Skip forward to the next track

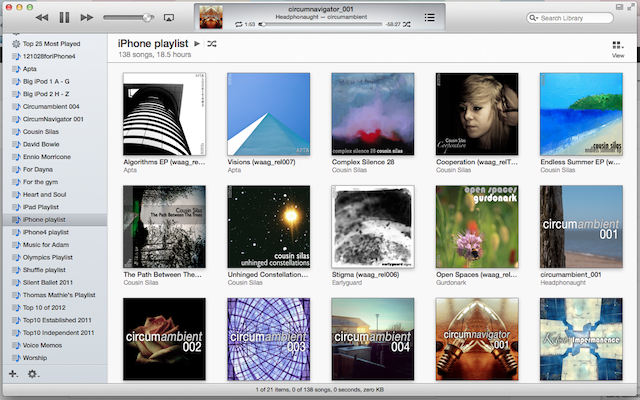tap(87, 18)
